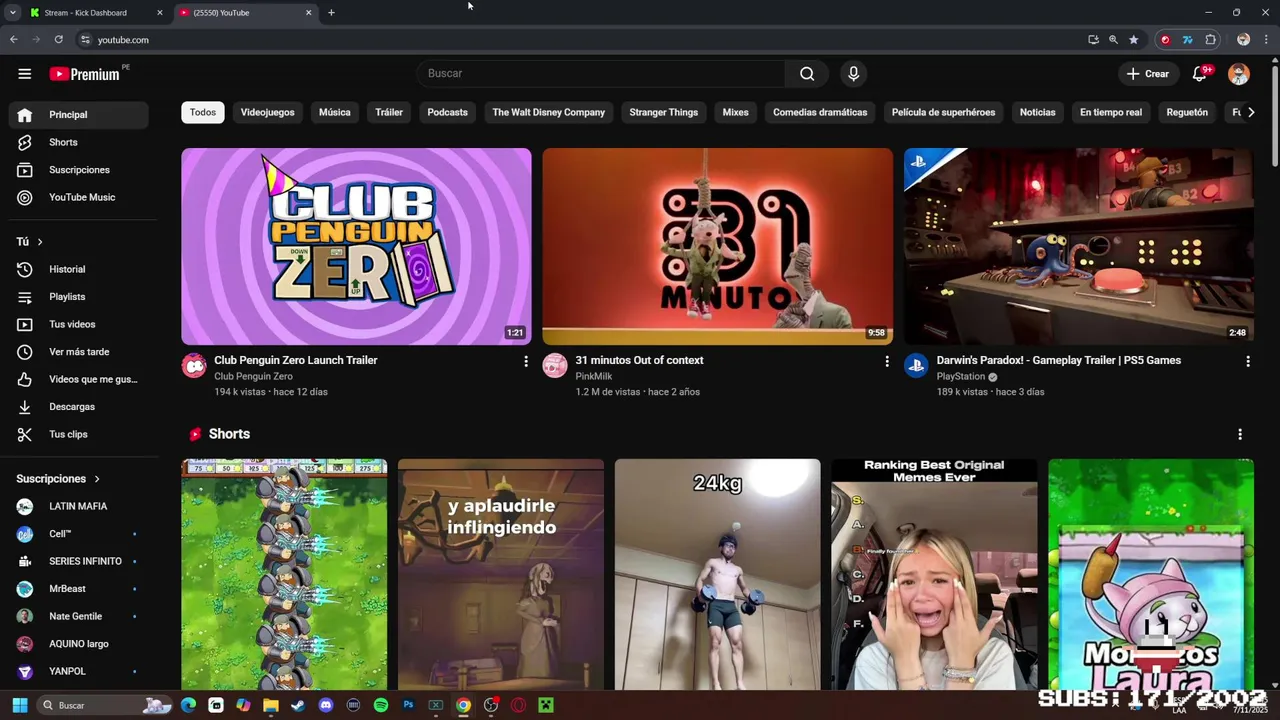Open Chrome three-dot menu
1280x720 pixels.
click(x=1266, y=40)
